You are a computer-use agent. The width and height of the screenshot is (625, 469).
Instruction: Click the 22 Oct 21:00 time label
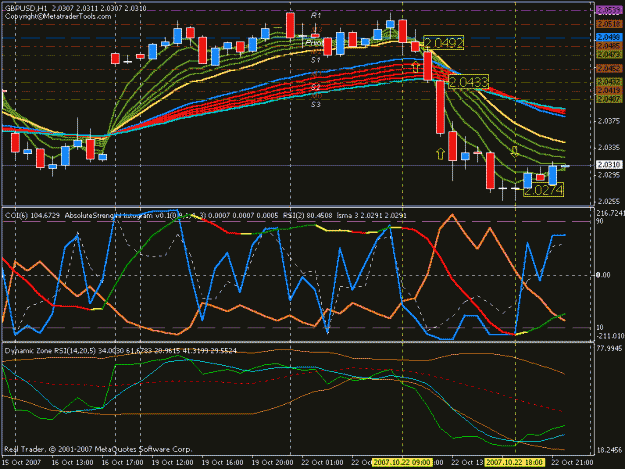tap(572, 463)
